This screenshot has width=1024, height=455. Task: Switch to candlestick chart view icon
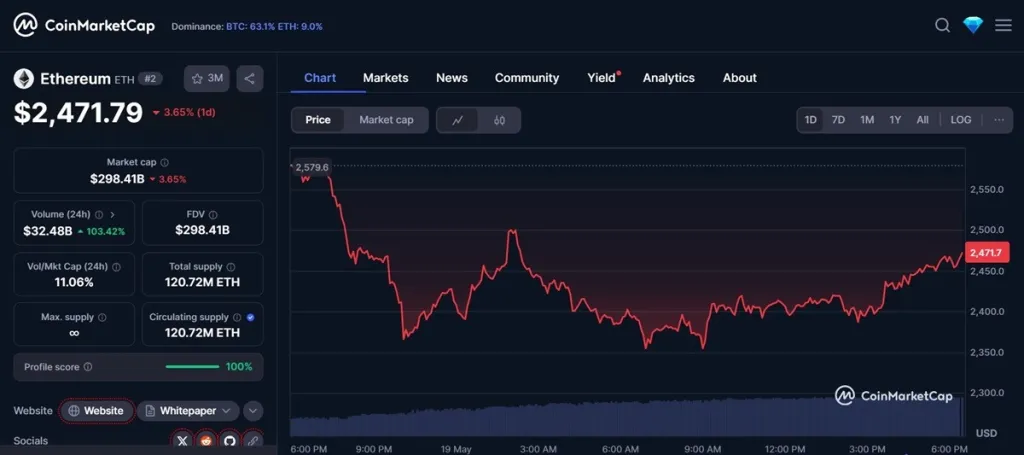[500, 120]
